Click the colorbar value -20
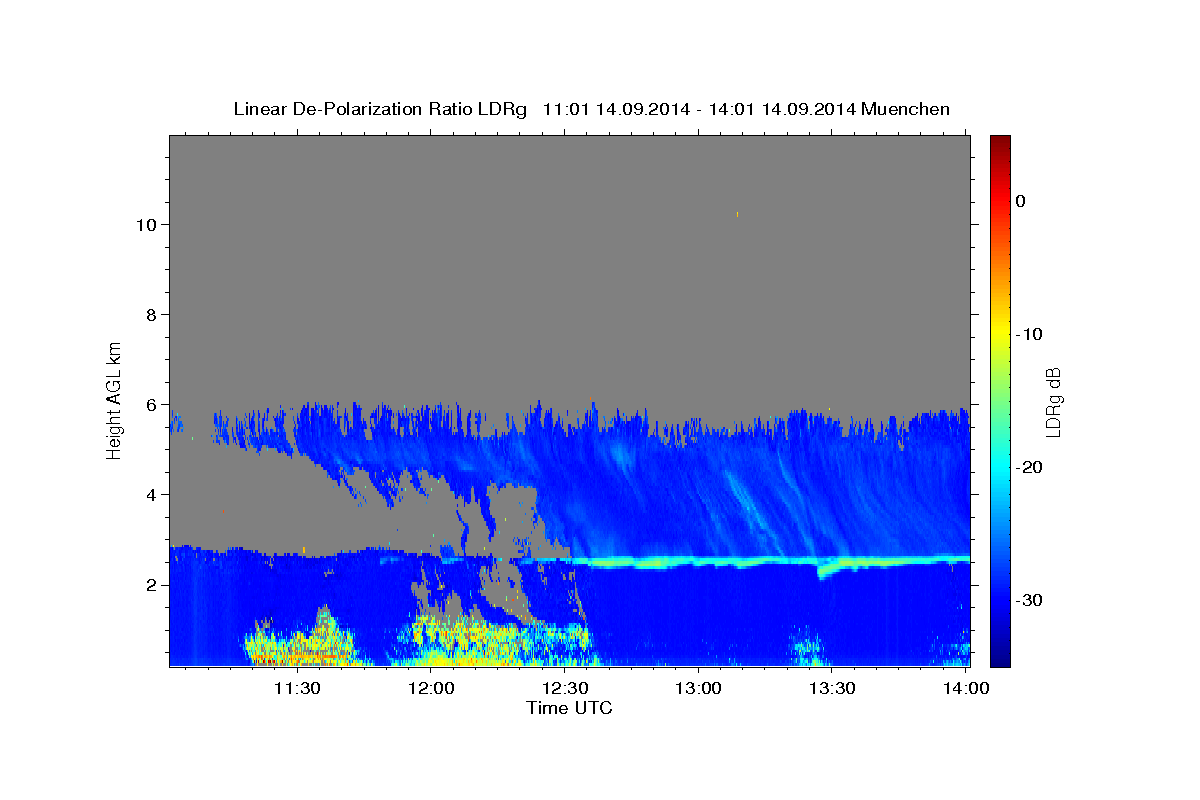Image resolution: width=1200 pixels, height=800 pixels. click(1030, 467)
